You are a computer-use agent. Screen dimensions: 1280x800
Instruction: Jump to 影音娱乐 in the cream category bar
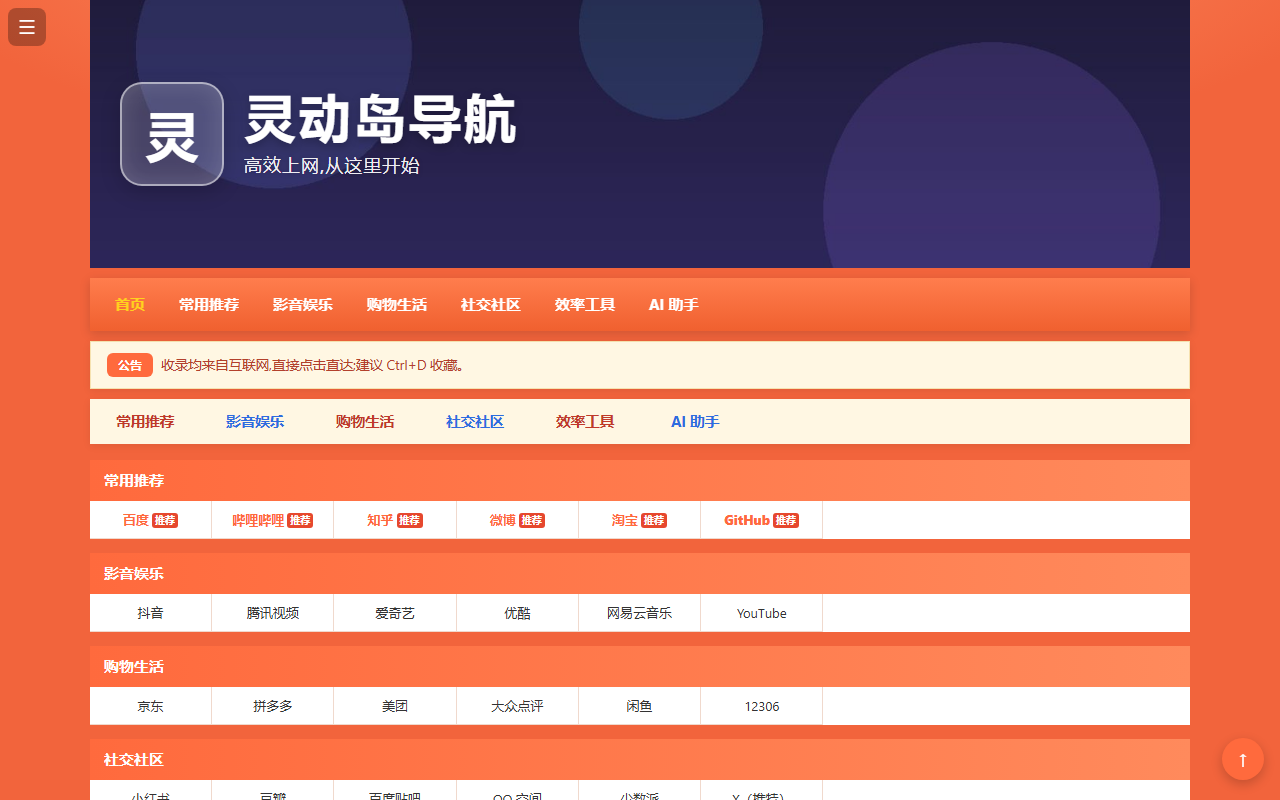[255, 422]
